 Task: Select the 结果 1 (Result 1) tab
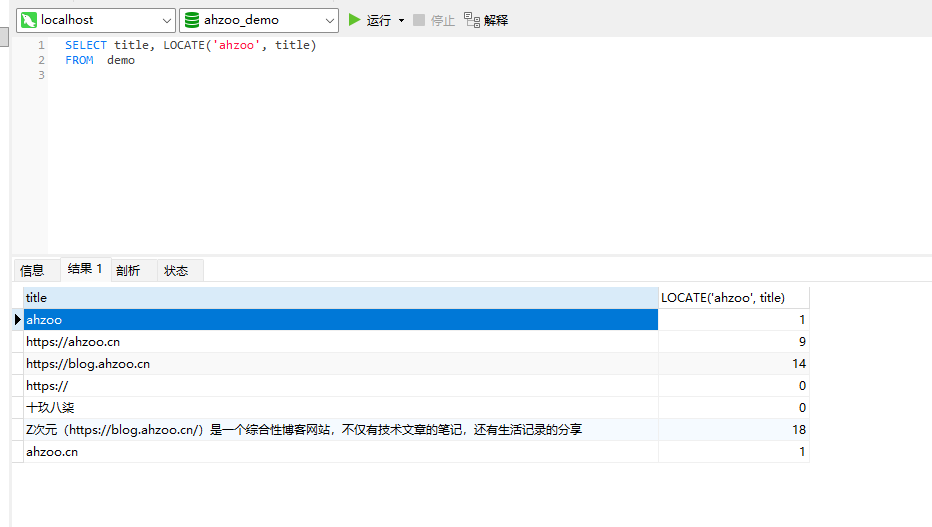point(85,269)
